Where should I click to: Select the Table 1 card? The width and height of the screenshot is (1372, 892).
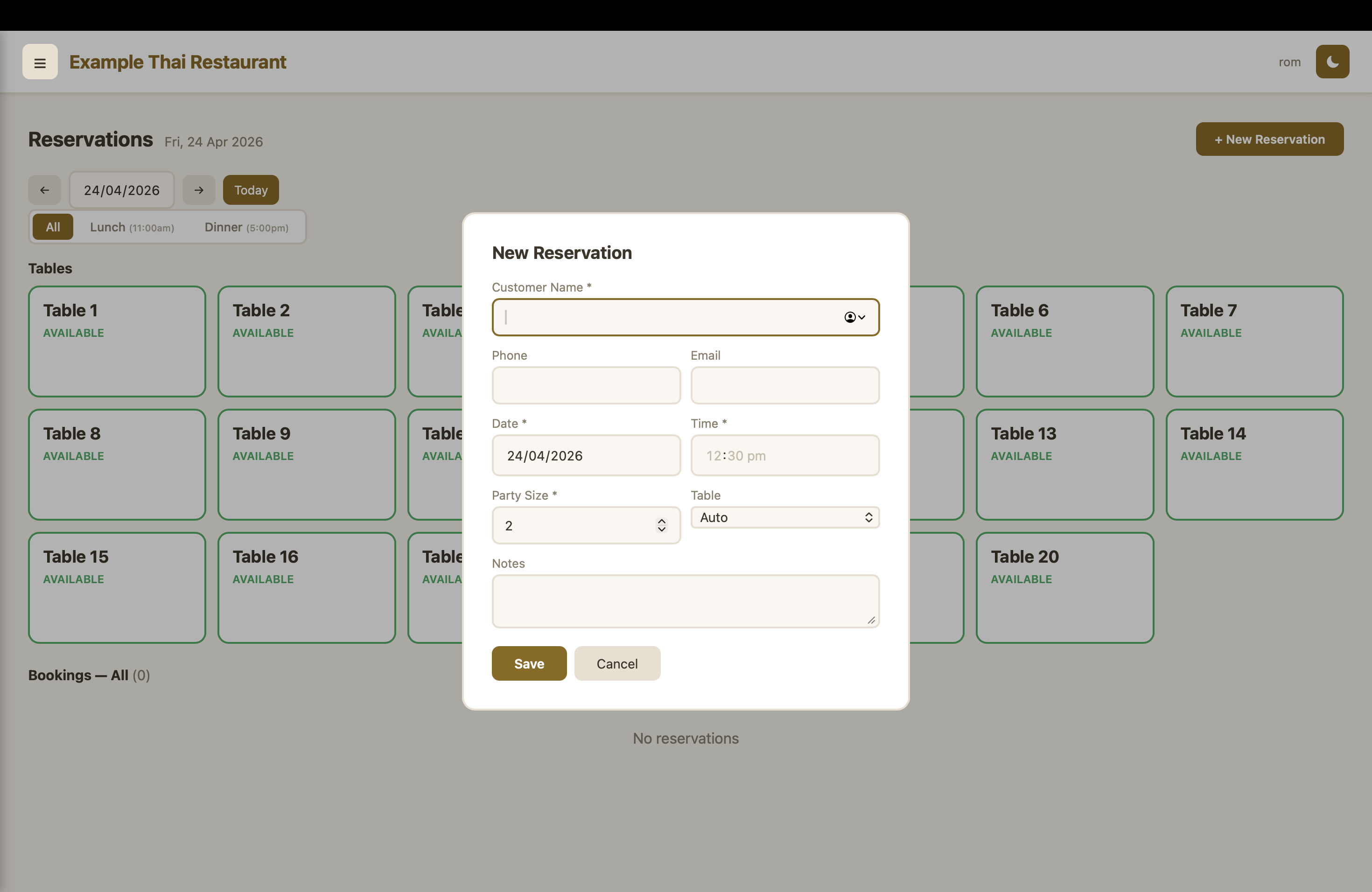point(117,341)
